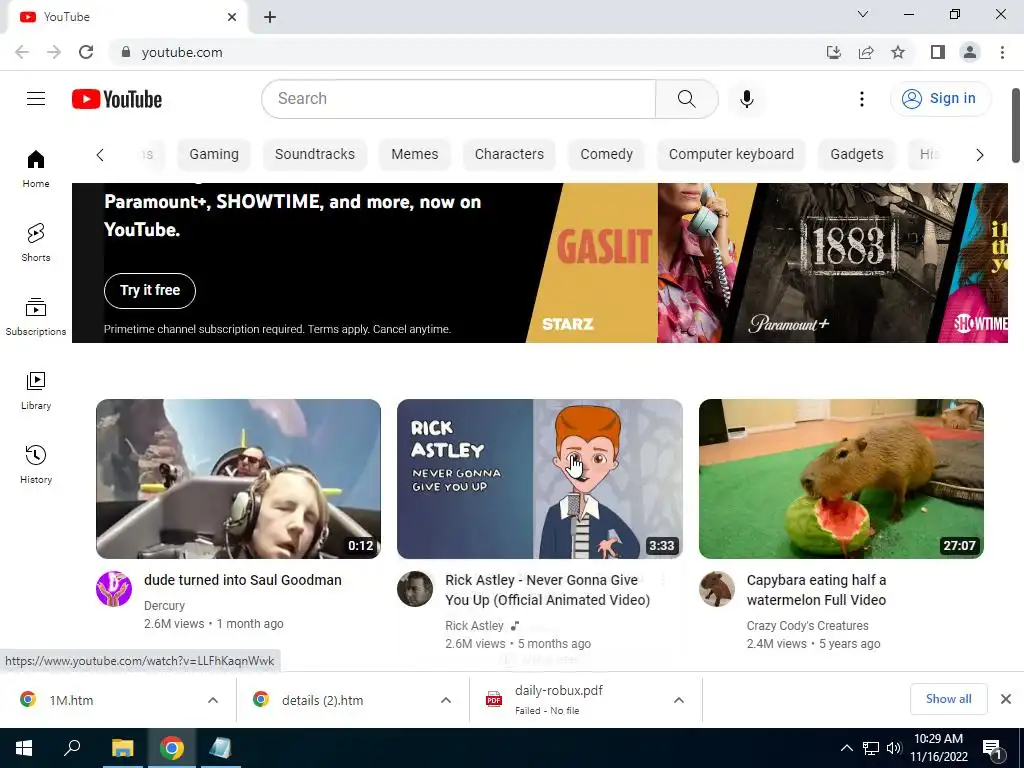Open Crazy Cody's Creatures channel avatar

[x=716, y=588]
